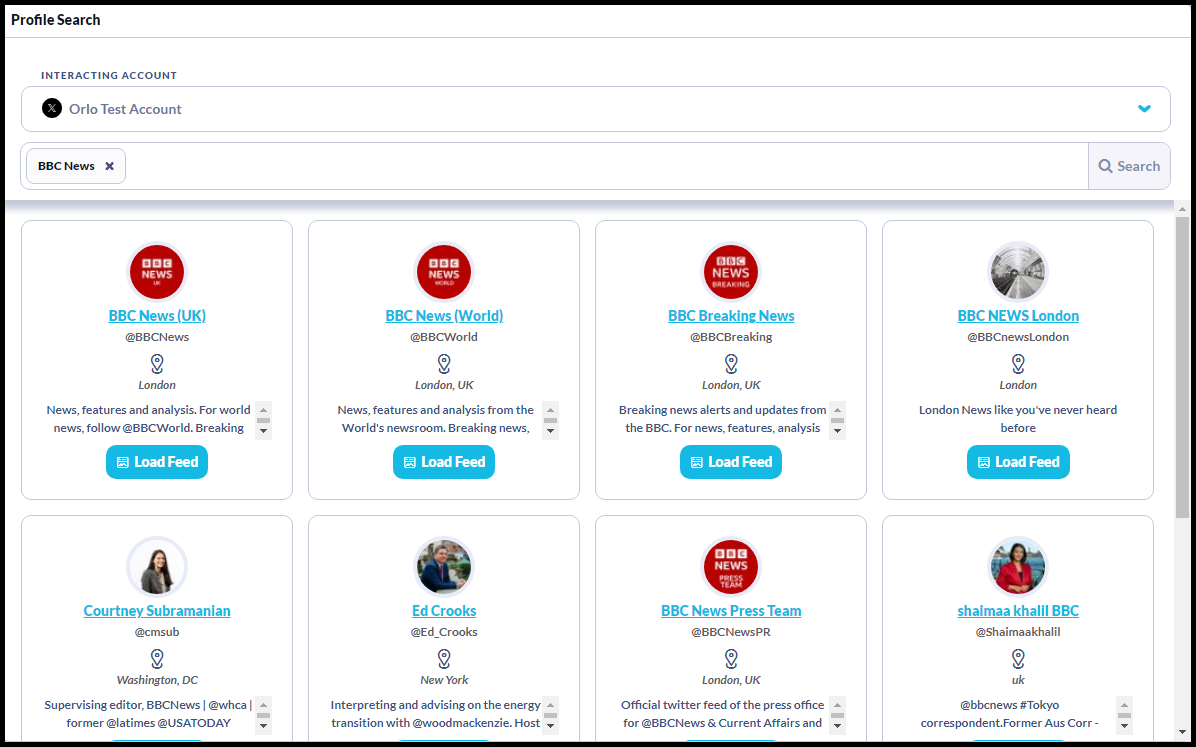Open the Orlo Test Account selector field

[x=596, y=109]
